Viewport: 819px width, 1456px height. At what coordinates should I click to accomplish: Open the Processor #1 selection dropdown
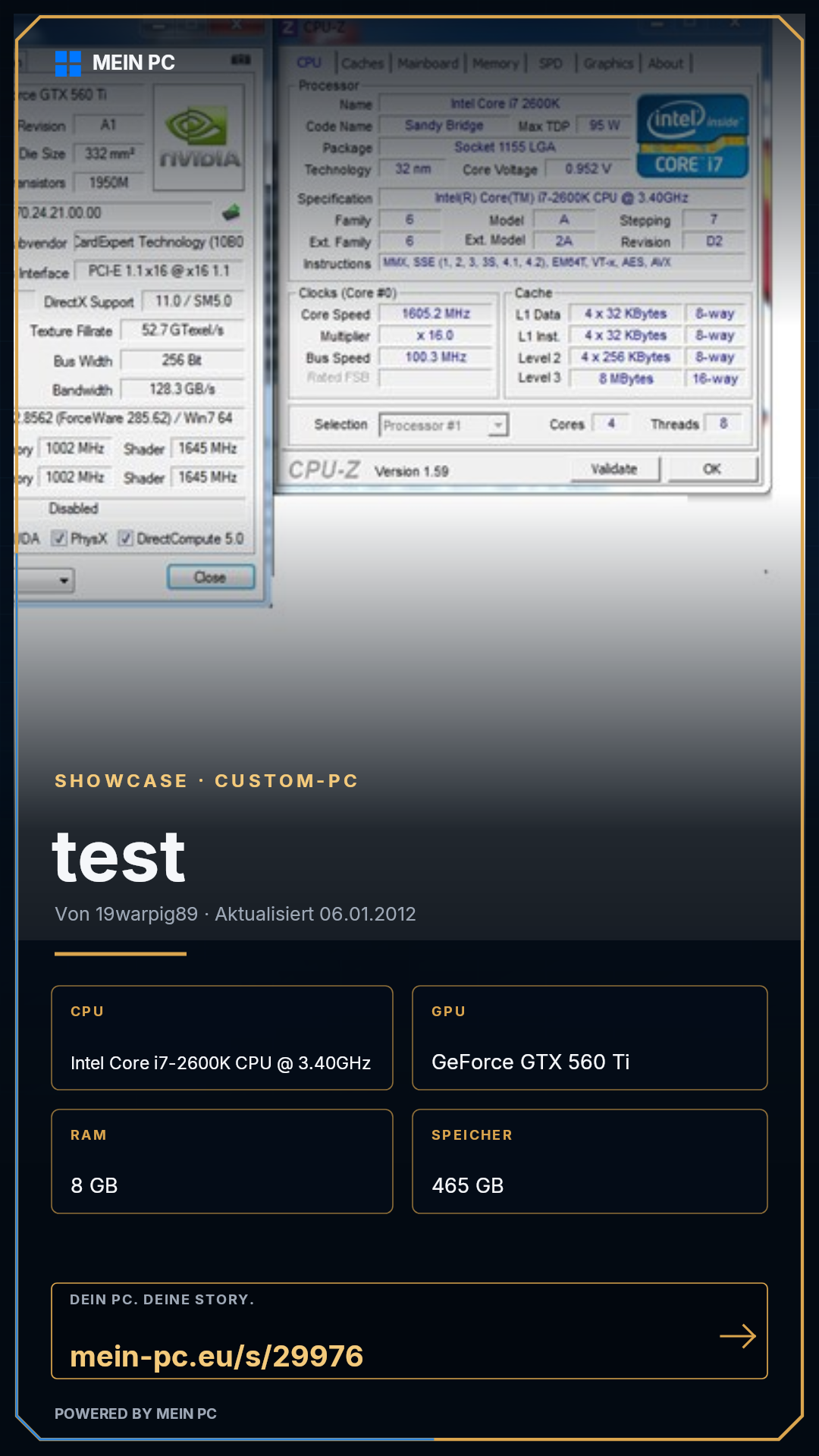tap(444, 425)
